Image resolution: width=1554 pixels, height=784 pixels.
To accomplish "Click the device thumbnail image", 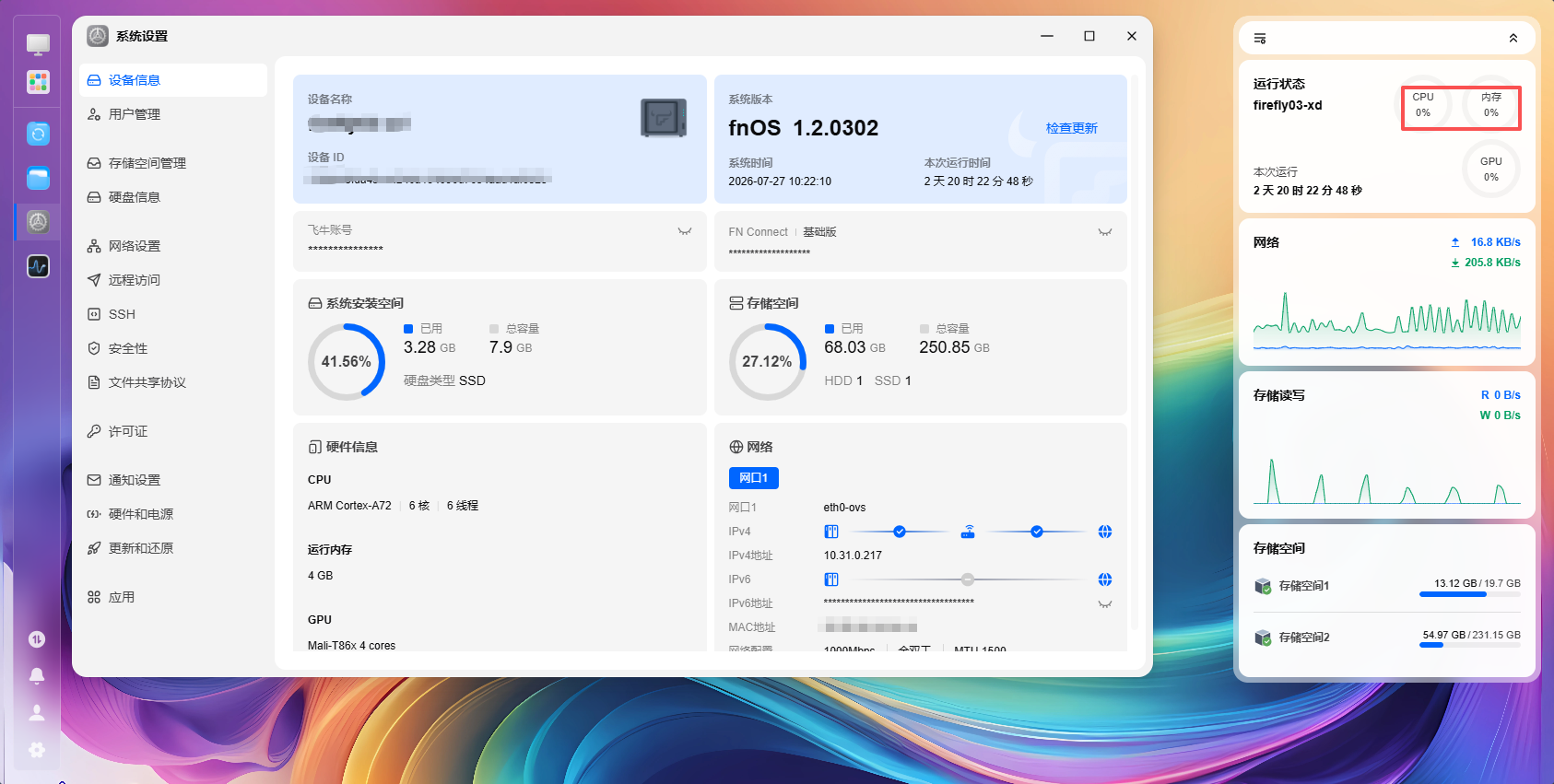I will [664, 118].
